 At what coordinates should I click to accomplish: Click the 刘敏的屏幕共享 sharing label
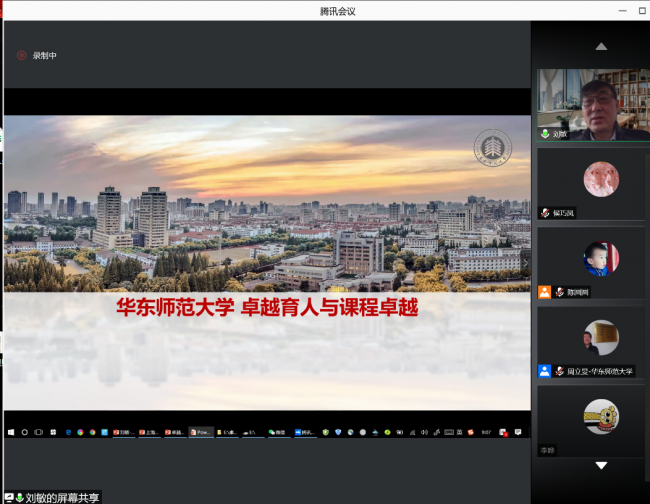(x=62, y=497)
